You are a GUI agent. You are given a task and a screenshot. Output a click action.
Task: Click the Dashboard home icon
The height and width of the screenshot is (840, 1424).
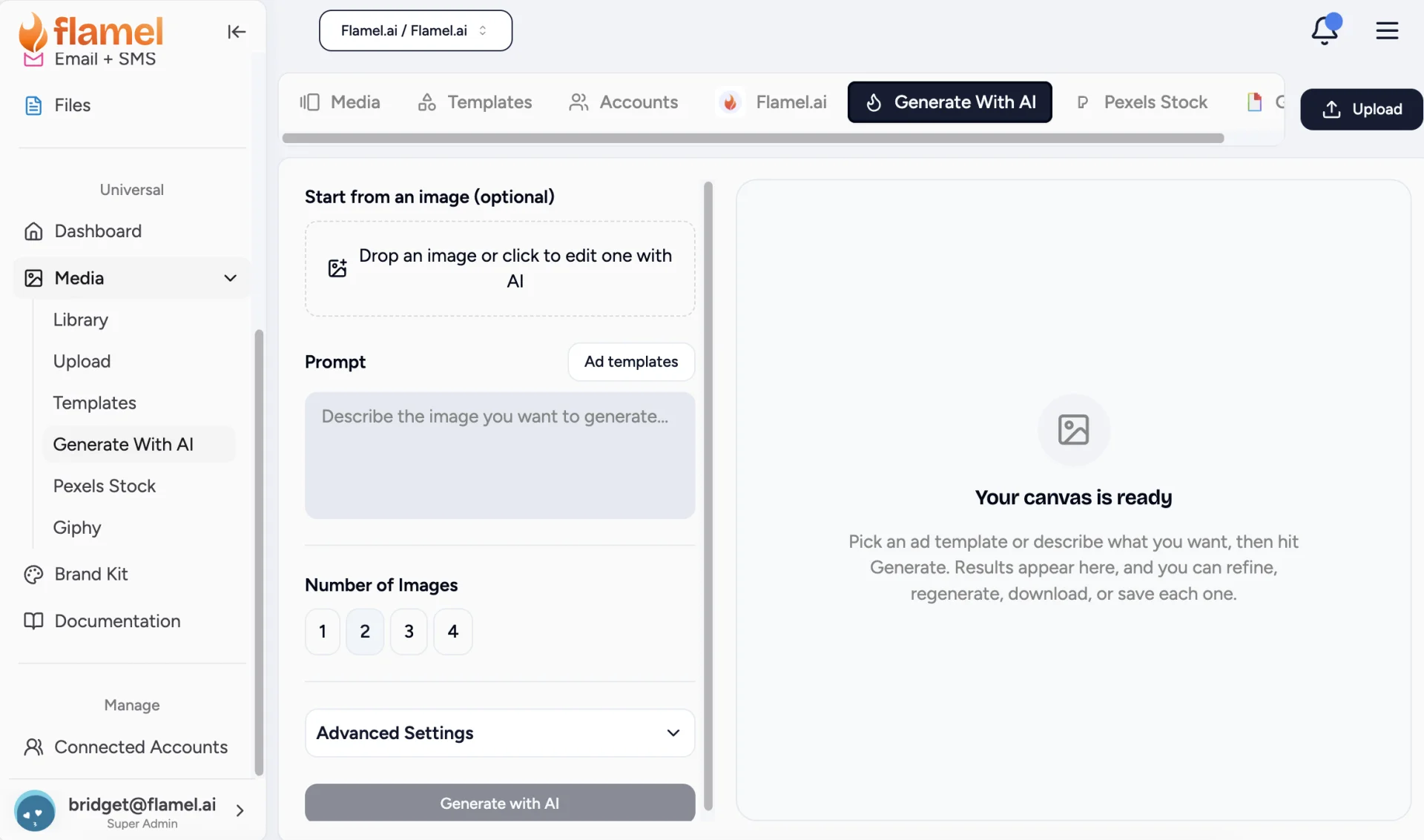coord(33,231)
